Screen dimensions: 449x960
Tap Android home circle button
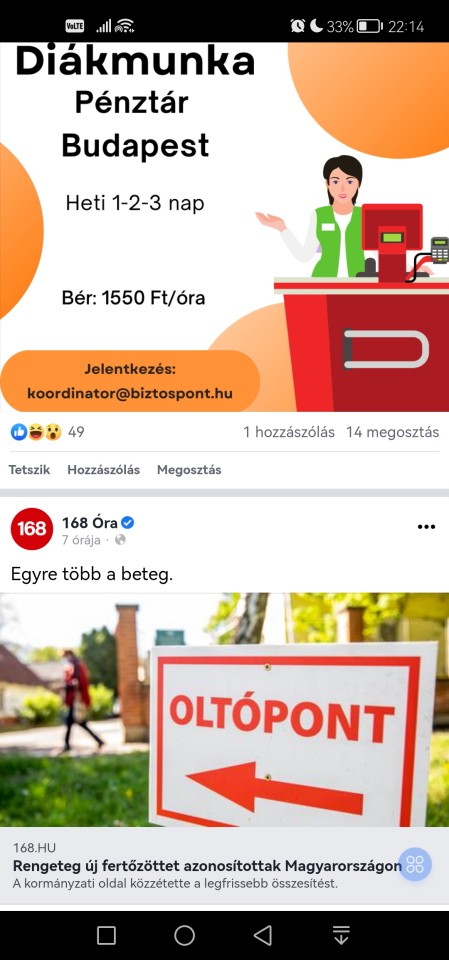point(184,935)
